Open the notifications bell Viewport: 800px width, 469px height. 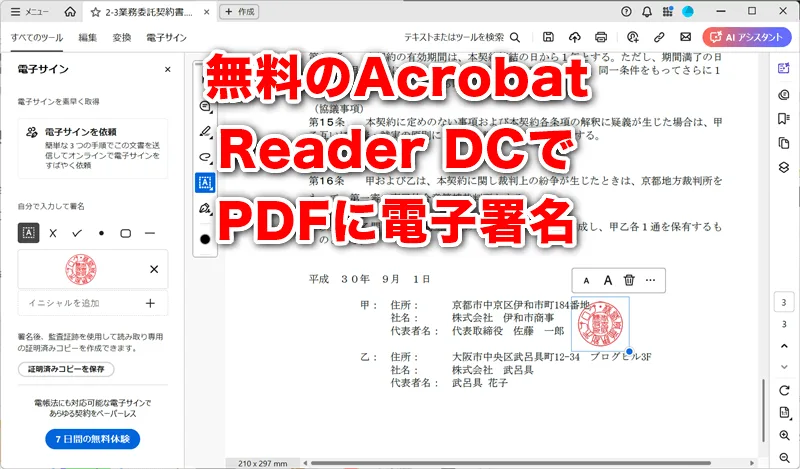[x=647, y=12]
